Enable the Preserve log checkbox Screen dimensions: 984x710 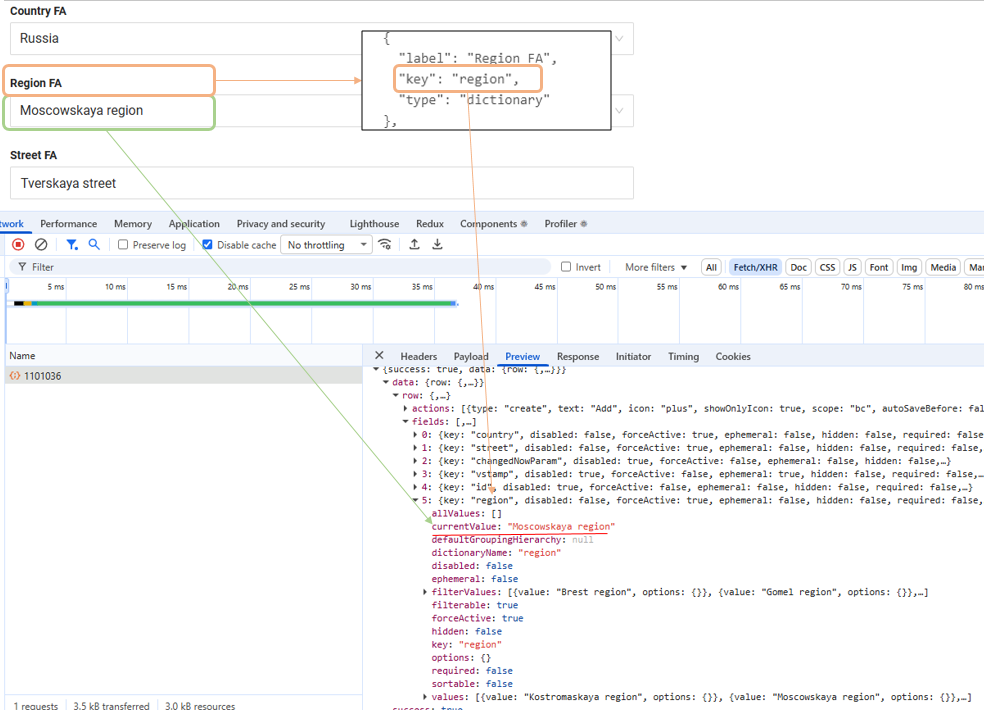click(x=123, y=245)
